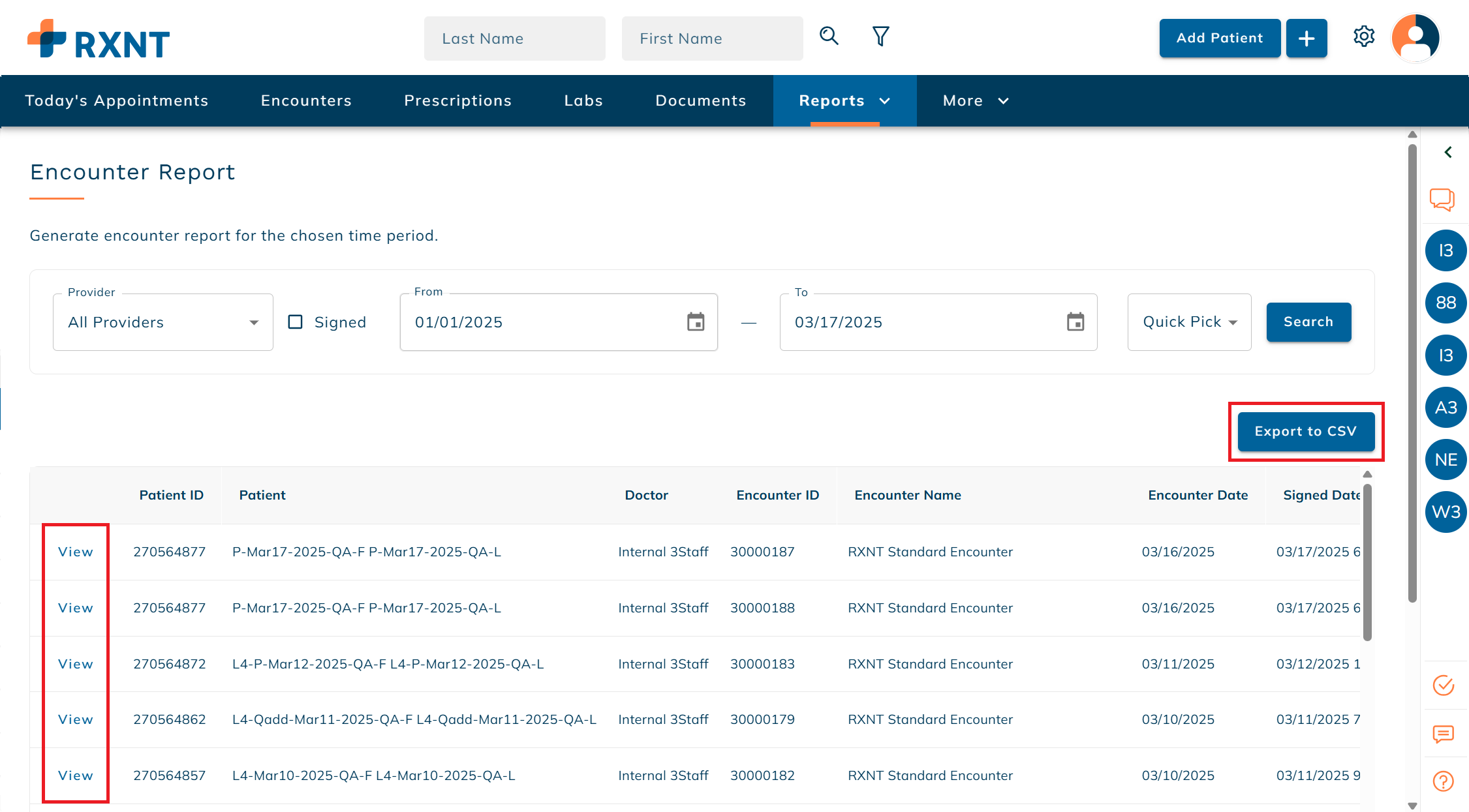Open the Documents tab
The image size is (1469, 812).
pos(701,100)
